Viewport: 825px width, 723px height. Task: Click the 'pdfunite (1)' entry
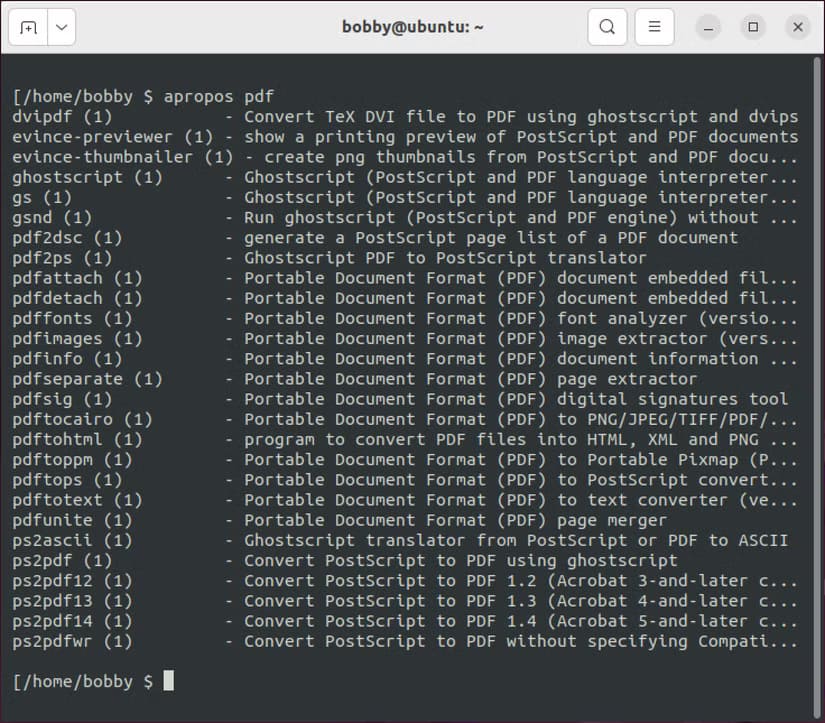pyautogui.click(x=72, y=520)
